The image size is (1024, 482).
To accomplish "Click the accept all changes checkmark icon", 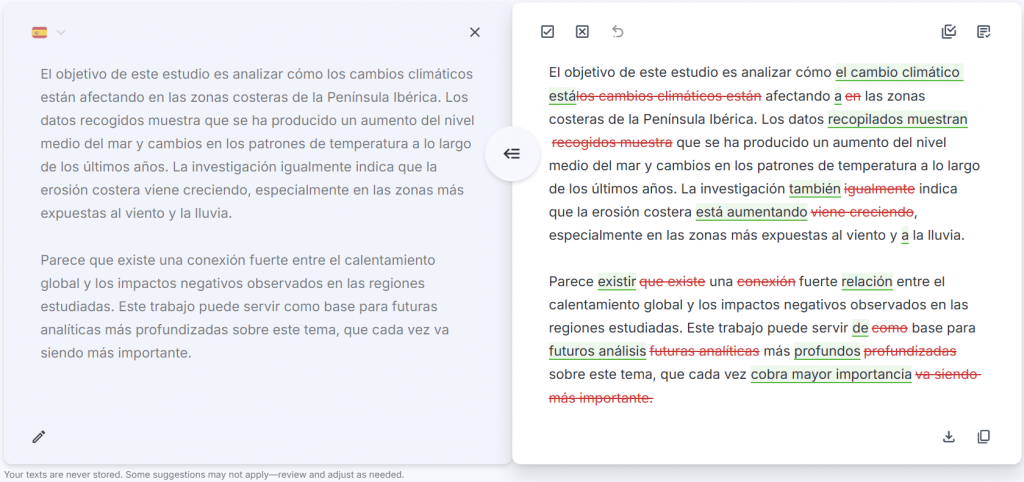I will click(547, 32).
